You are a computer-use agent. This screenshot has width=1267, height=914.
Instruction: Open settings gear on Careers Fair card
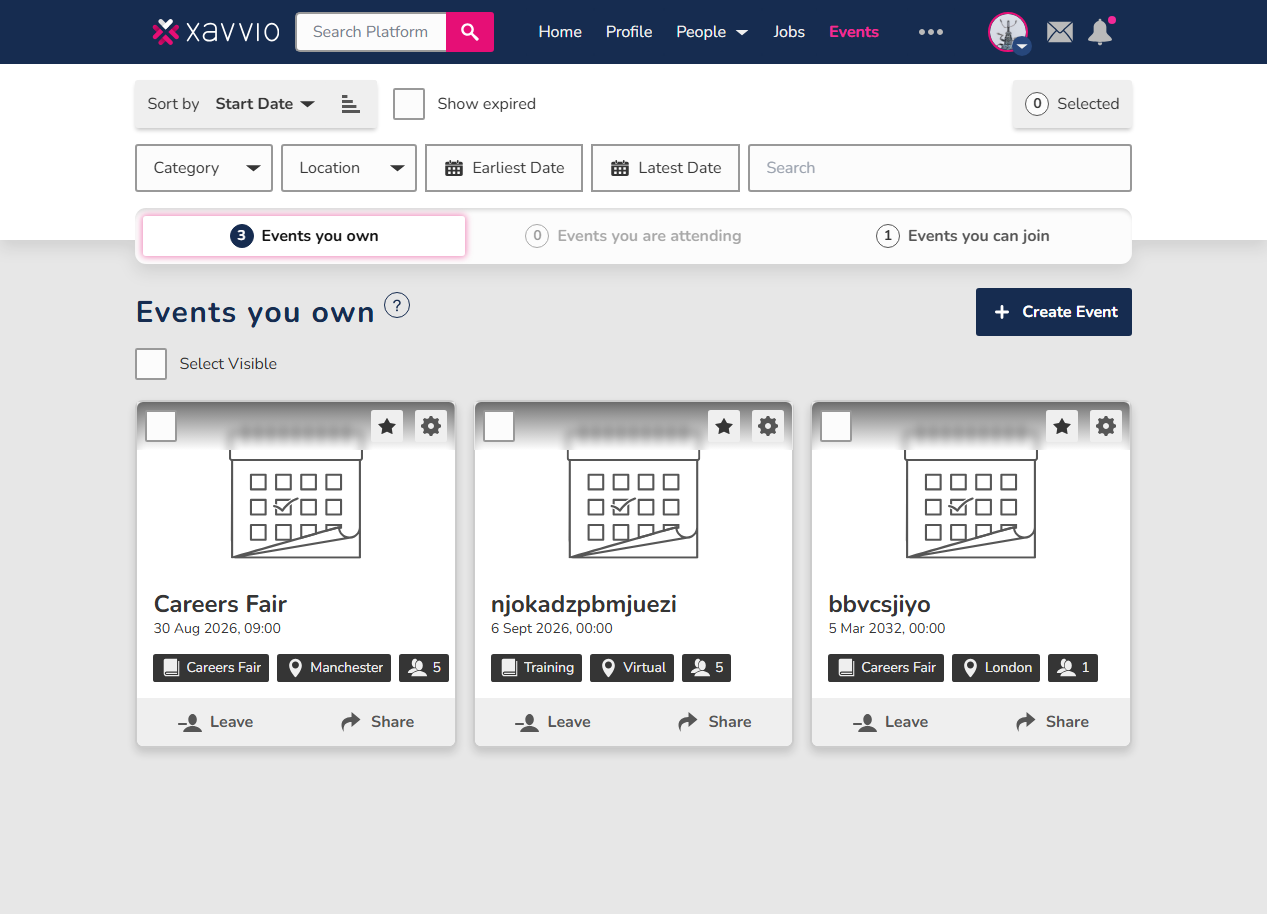(x=431, y=426)
